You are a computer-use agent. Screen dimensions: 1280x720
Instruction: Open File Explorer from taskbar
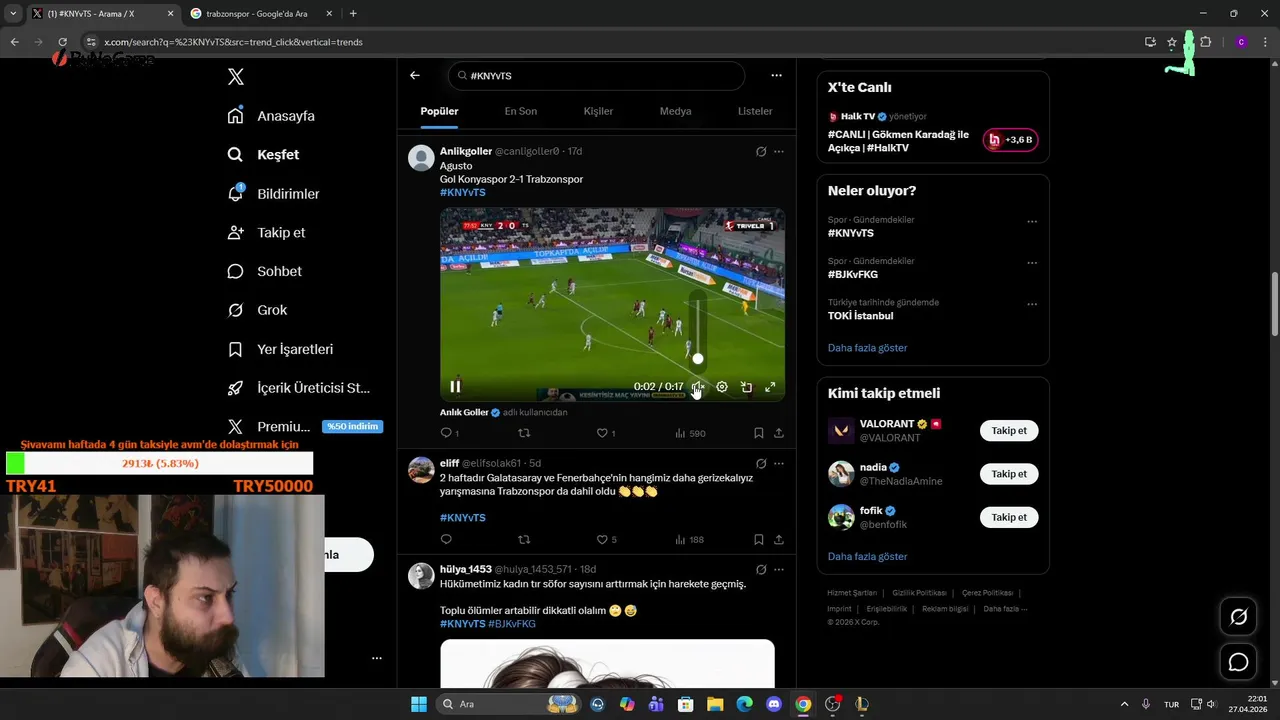715,704
